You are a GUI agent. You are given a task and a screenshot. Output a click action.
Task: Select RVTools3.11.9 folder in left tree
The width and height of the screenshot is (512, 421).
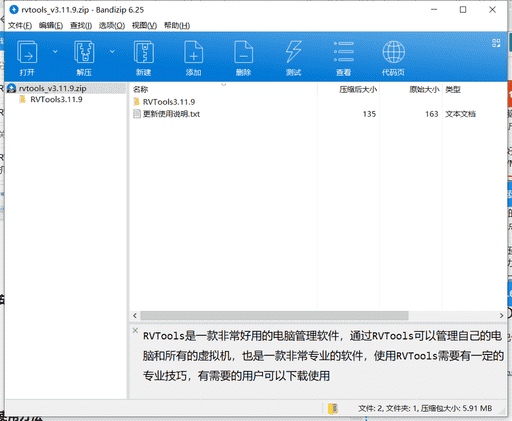(56, 99)
